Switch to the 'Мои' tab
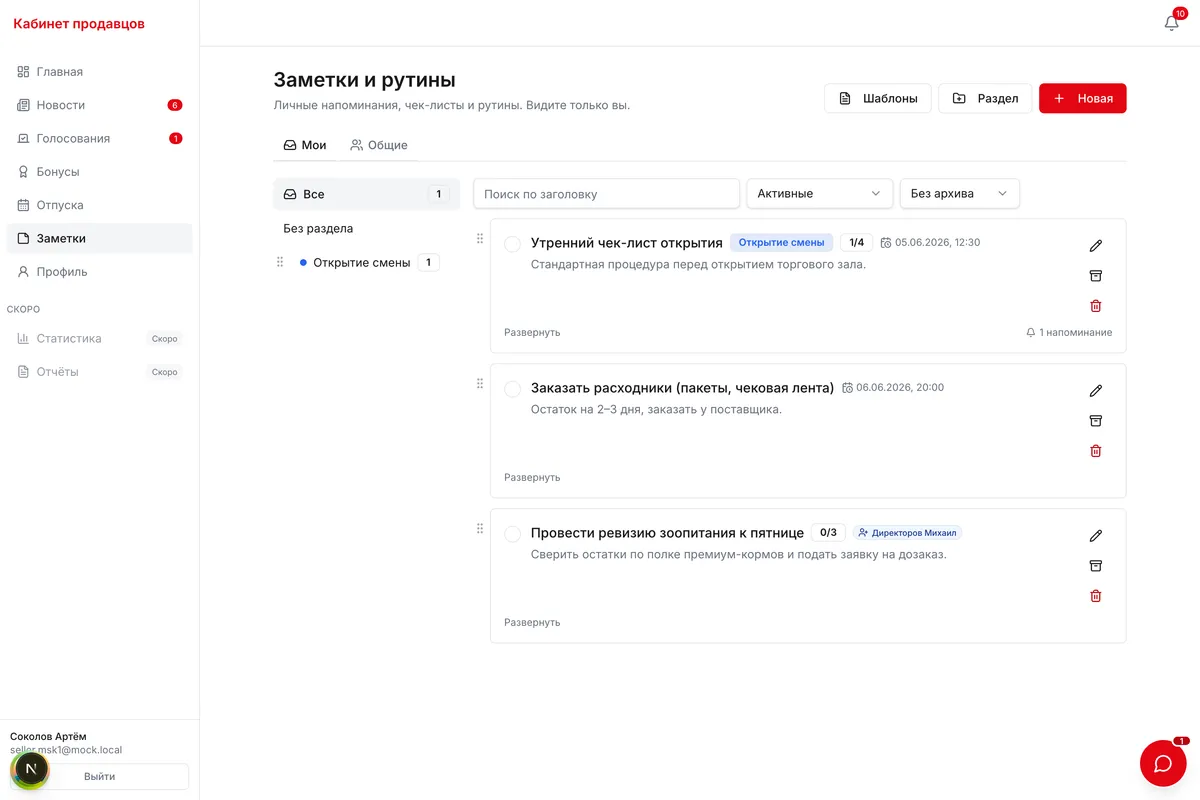Screen dimensions: 1200x800 (x=305, y=145)
